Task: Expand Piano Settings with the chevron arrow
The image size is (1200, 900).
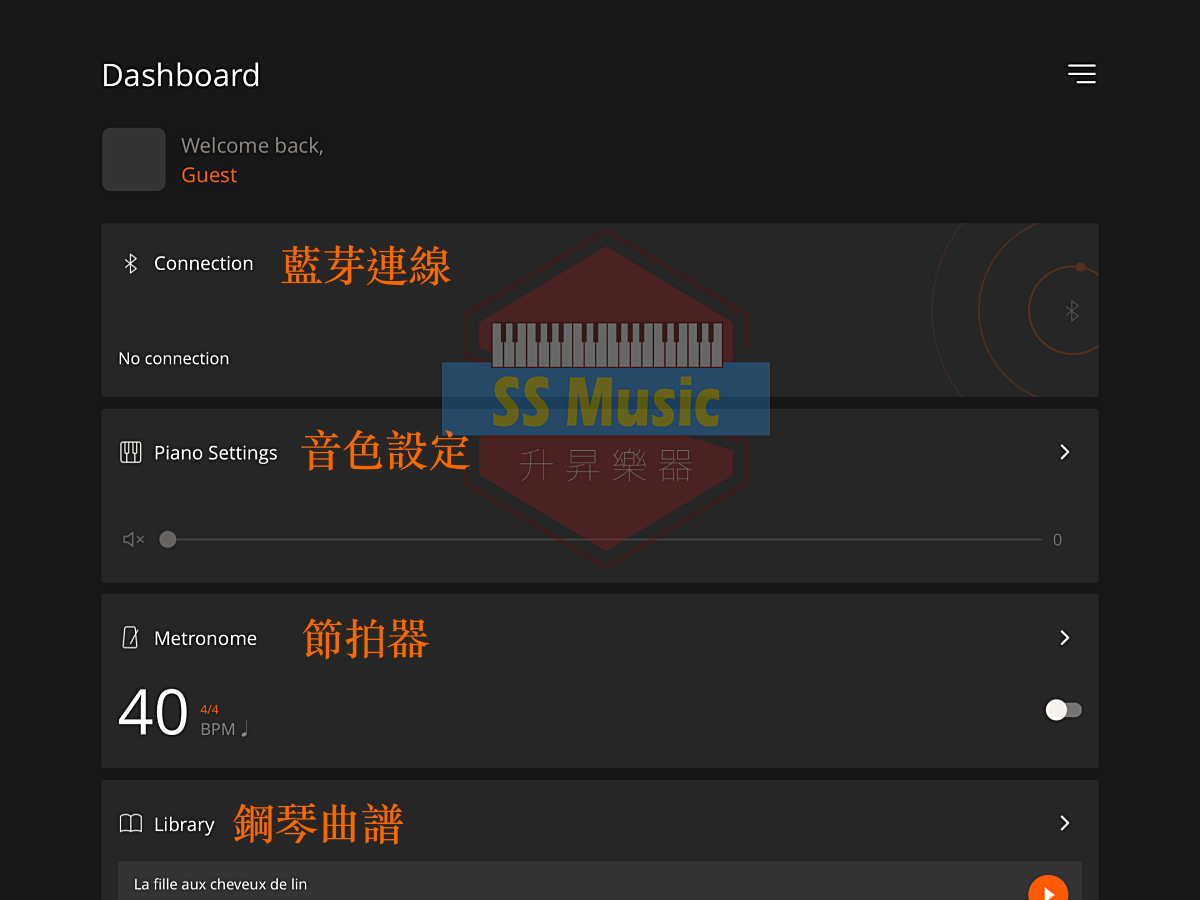Action: [x=1065, y=452]
